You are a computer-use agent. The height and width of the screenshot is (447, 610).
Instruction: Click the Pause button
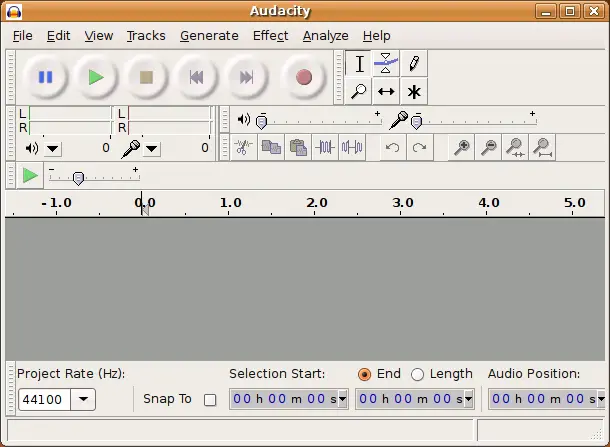(45, 77)
